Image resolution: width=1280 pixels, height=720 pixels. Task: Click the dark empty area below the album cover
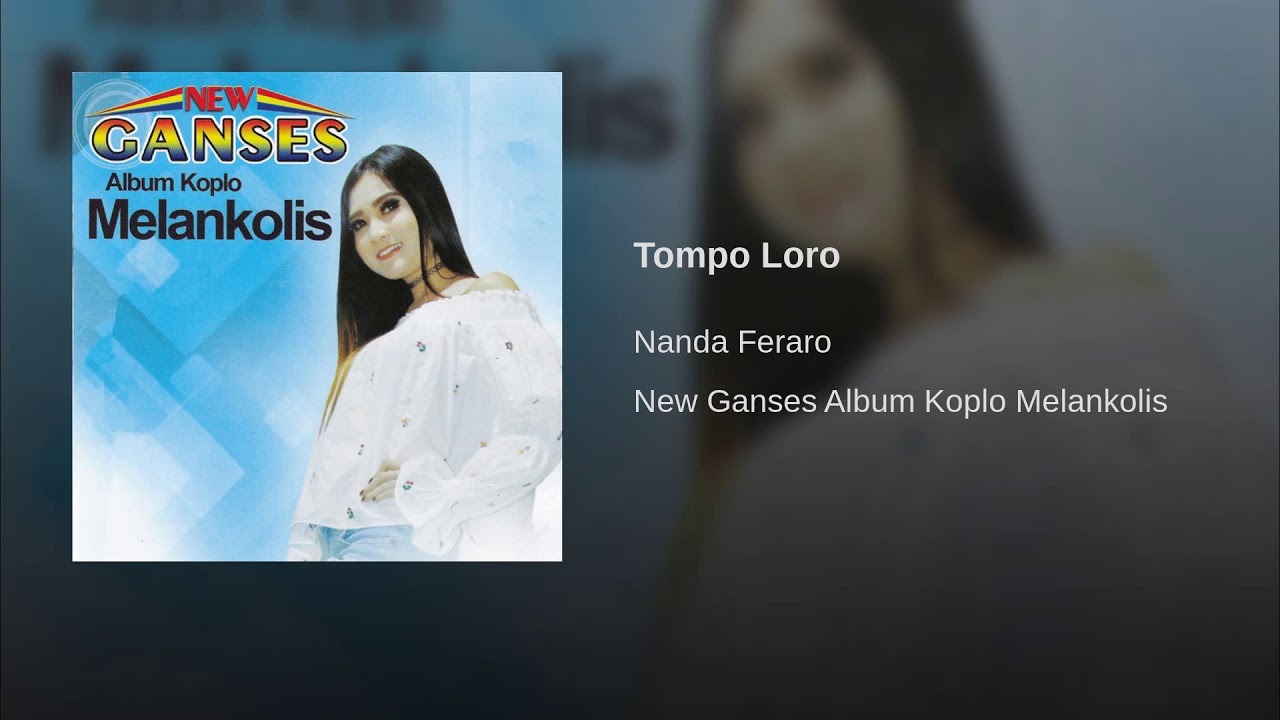(x=317, y=640)
